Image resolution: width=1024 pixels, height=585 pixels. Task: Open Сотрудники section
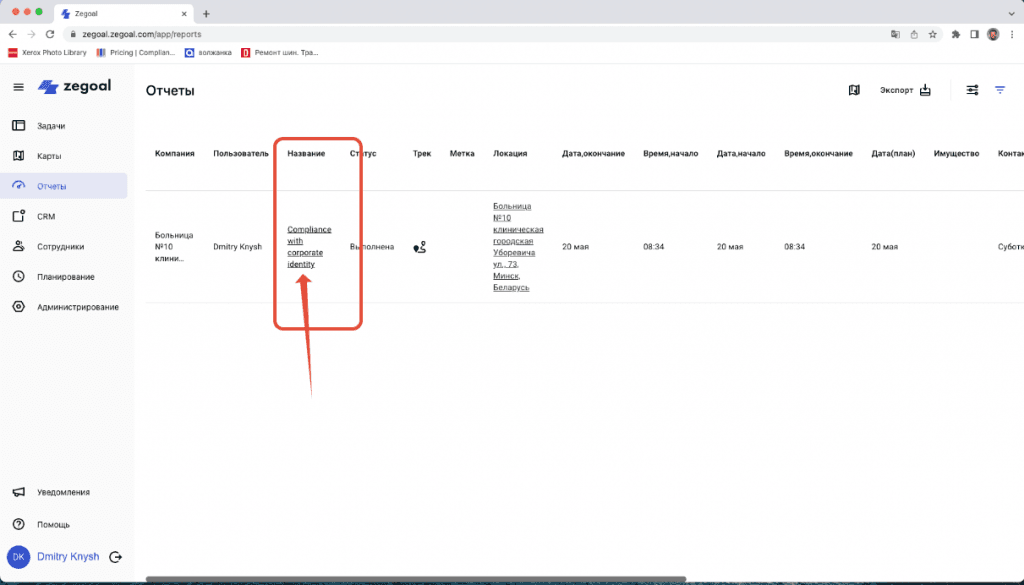pos(60,246)
